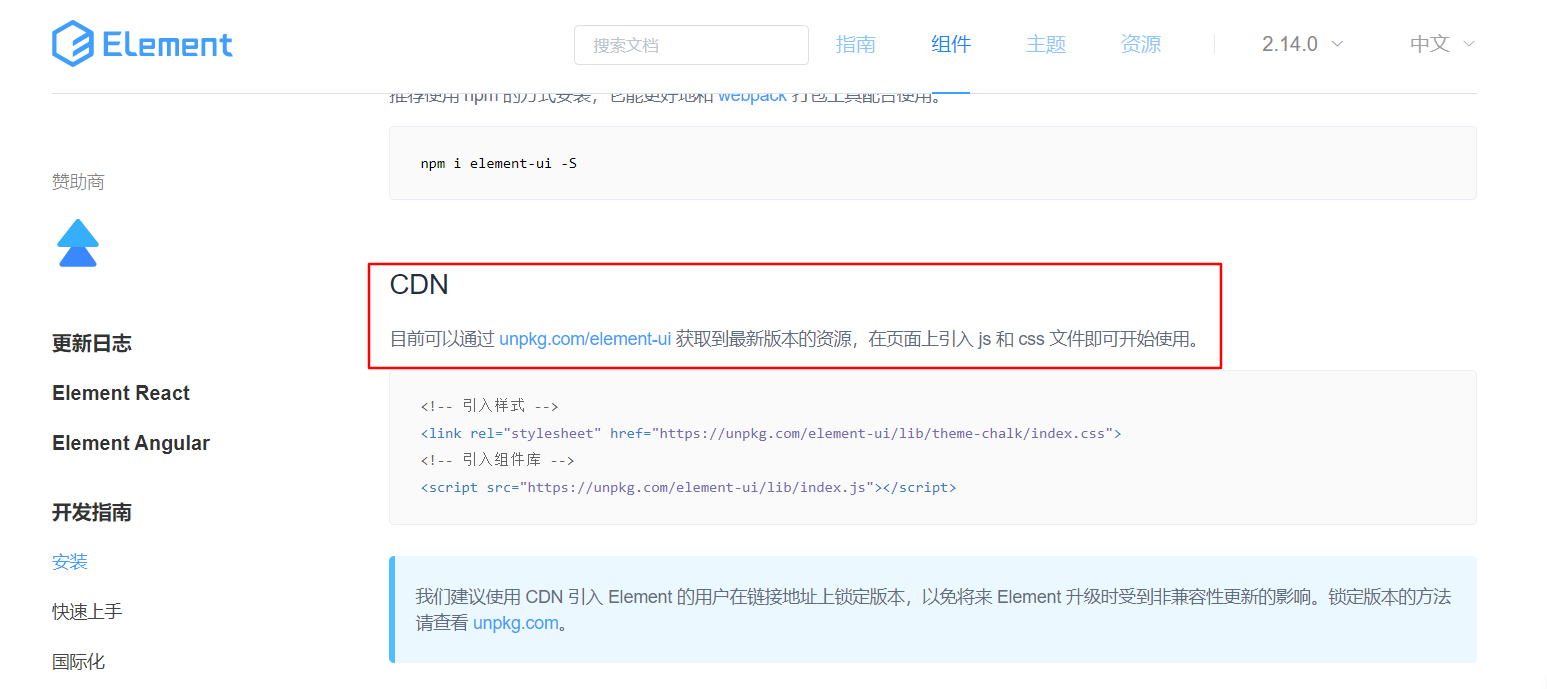Click inside the 搜索文档 search field
Viewport: 1547px width, 689px height.
[x=690, y=45]
